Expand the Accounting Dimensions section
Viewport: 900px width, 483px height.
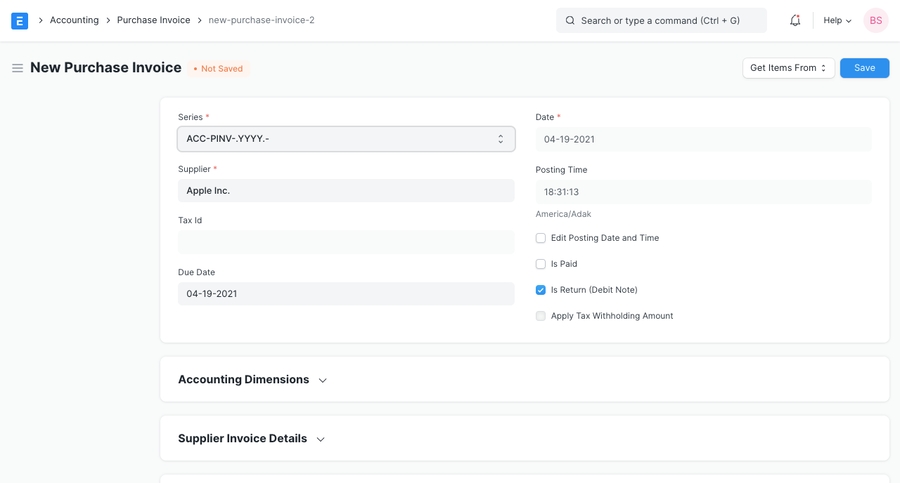point(252,380)
